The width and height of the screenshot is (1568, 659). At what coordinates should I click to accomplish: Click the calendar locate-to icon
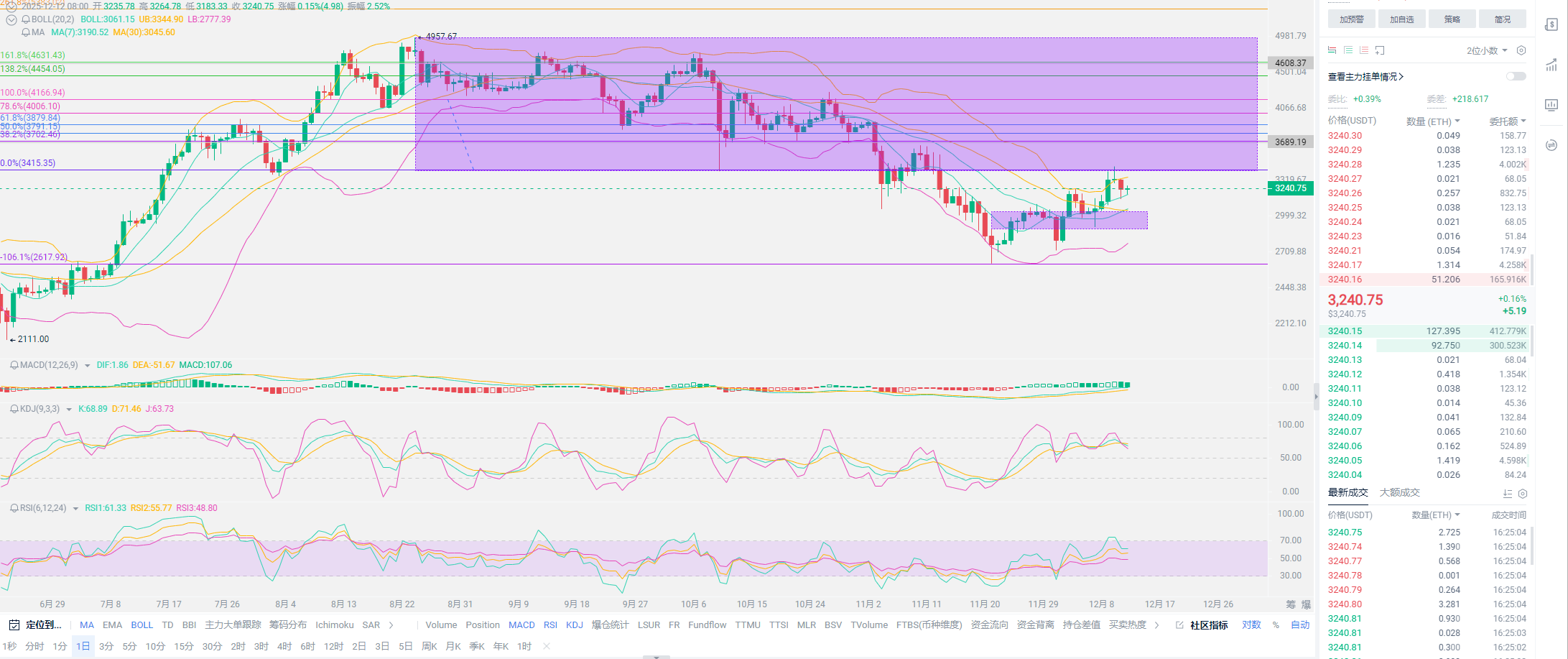[14, 625]
